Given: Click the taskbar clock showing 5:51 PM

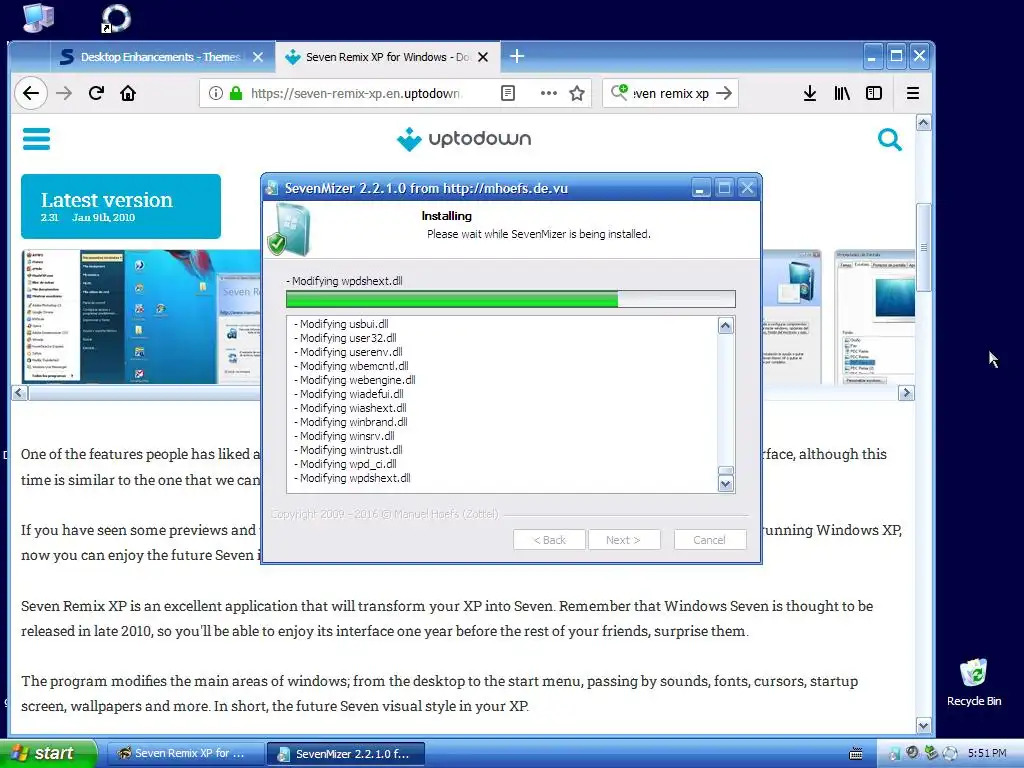Looking at the screenshot, I should pos(987,754).
